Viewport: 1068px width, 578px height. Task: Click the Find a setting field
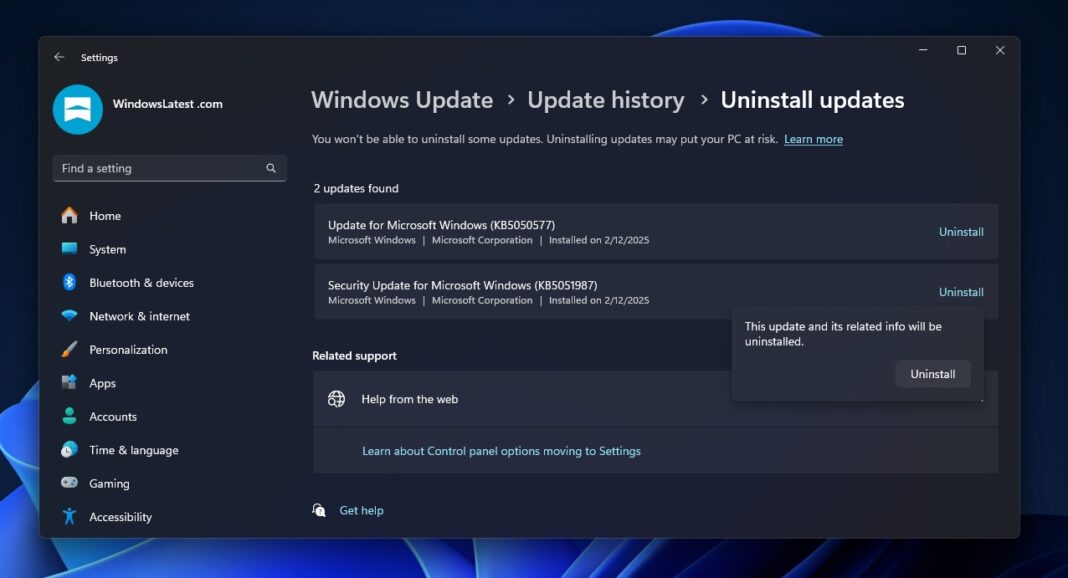coord(160,168)
